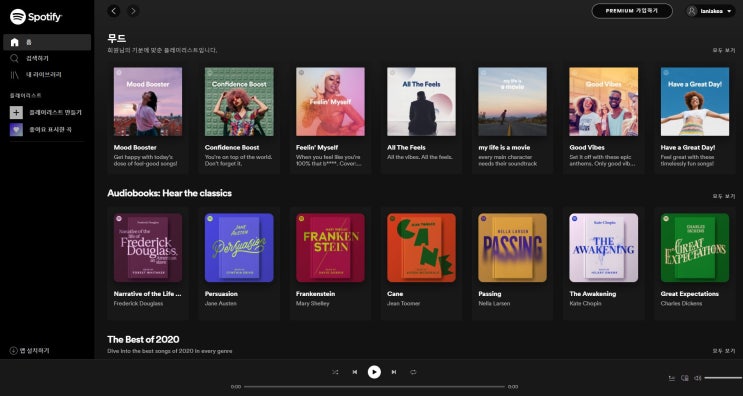The height and width of the screenshot is (396, 743).
Task: Click the Passing audiobook title
Action: 489,294
